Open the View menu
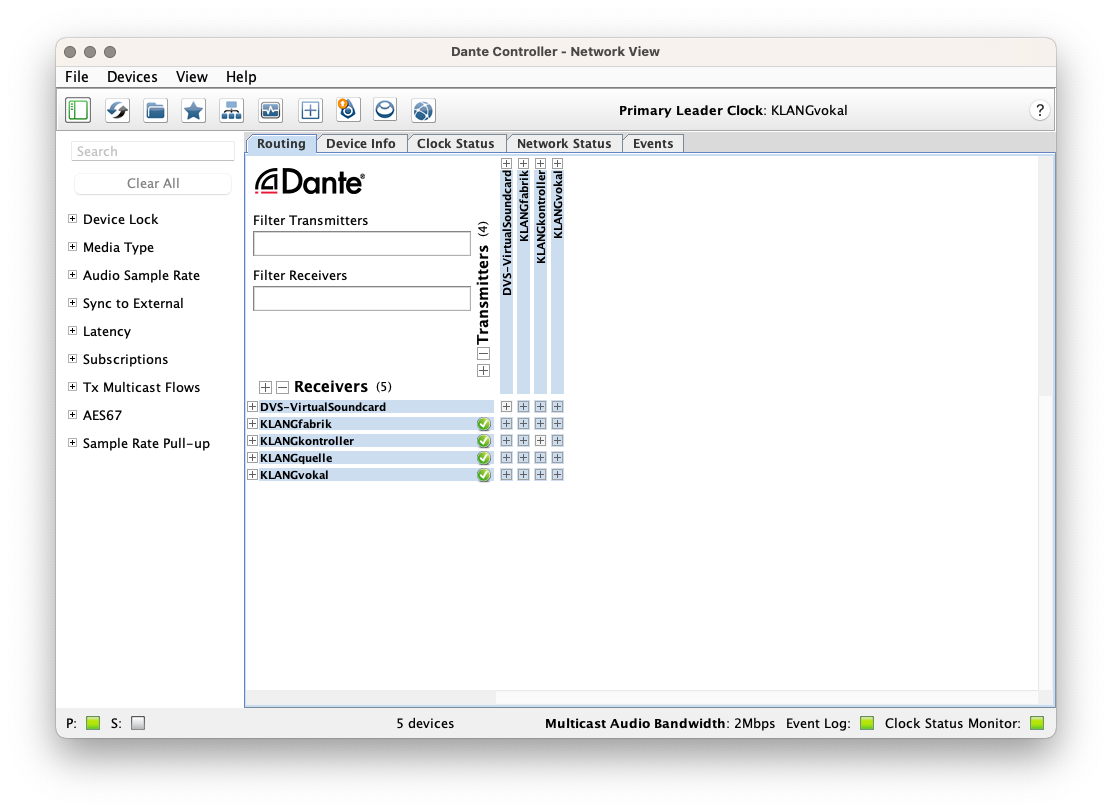The width and height of the screenshot is (1112, 812). coord(191,77)
